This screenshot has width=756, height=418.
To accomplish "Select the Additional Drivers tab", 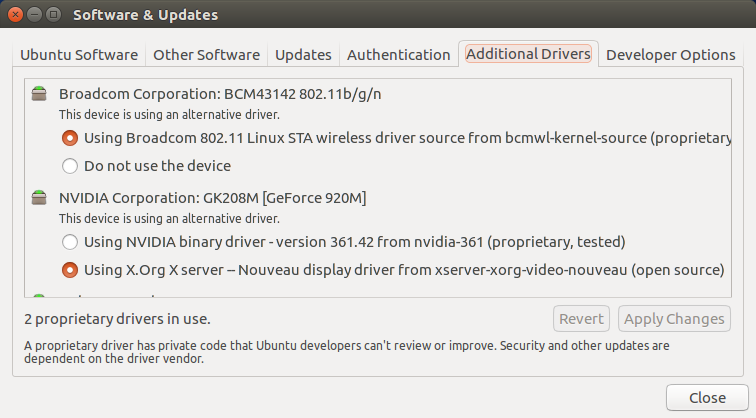I will click(528, 54).
